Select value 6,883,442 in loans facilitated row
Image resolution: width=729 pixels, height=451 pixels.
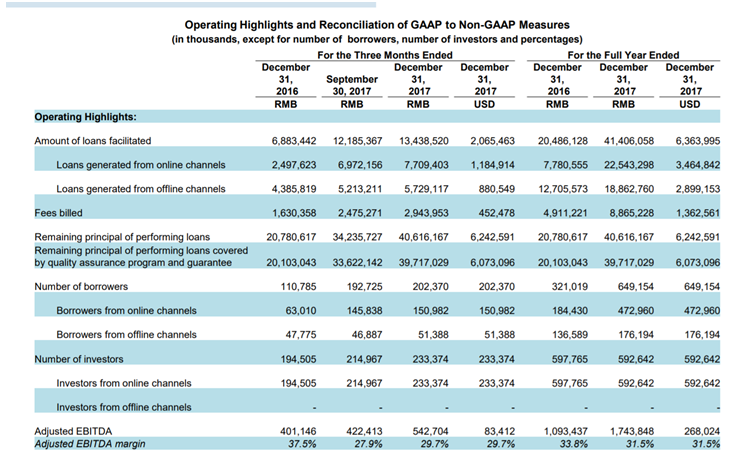point(294,140)
